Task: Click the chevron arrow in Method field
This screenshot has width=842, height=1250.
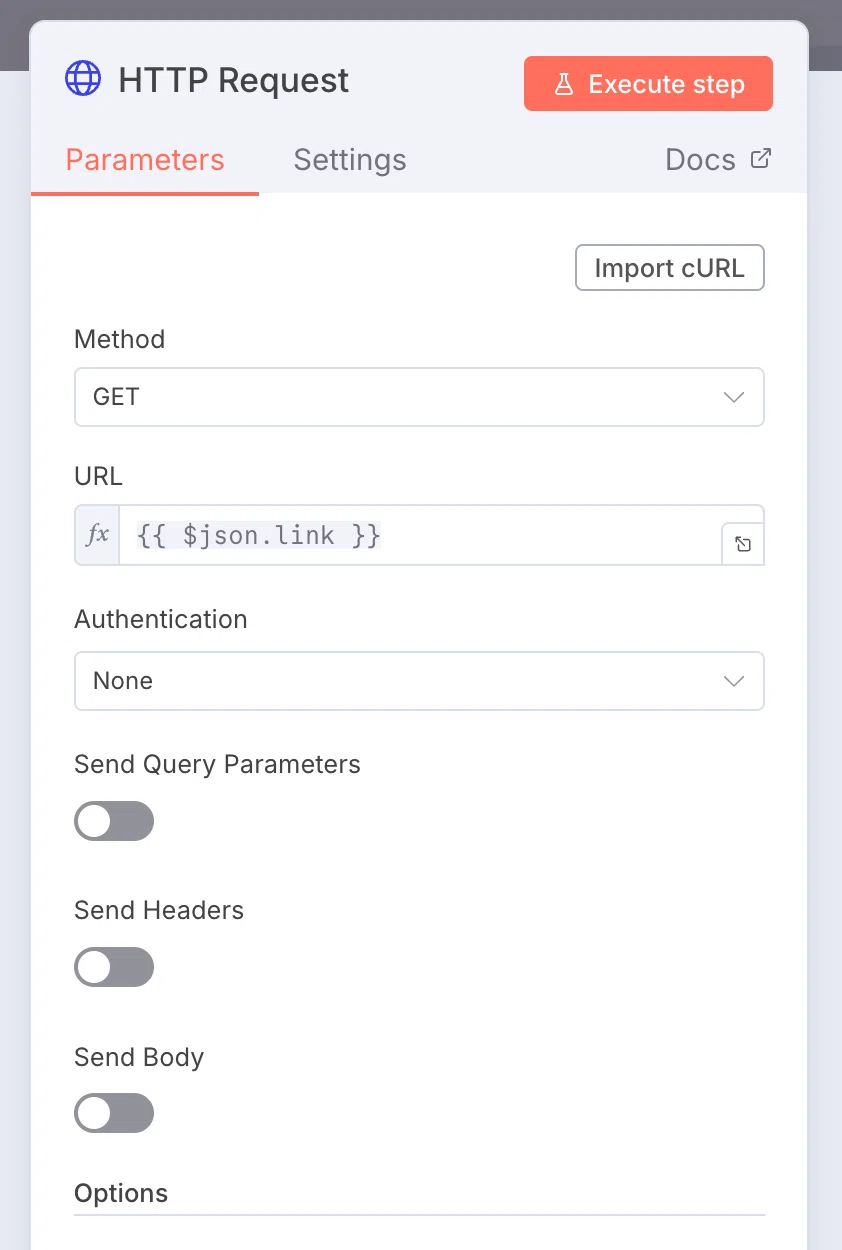Action: point(734,397)
